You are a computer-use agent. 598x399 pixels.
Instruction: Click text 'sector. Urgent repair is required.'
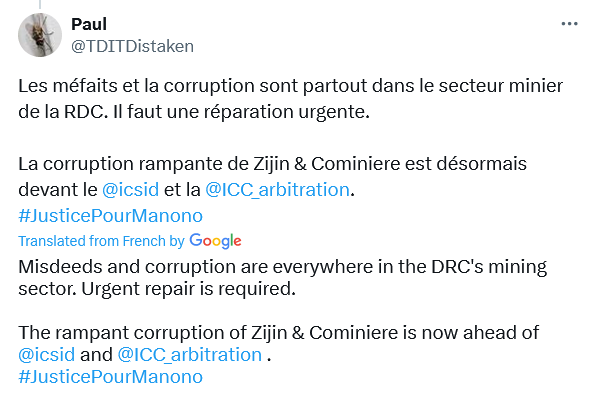tap(157, 289)
